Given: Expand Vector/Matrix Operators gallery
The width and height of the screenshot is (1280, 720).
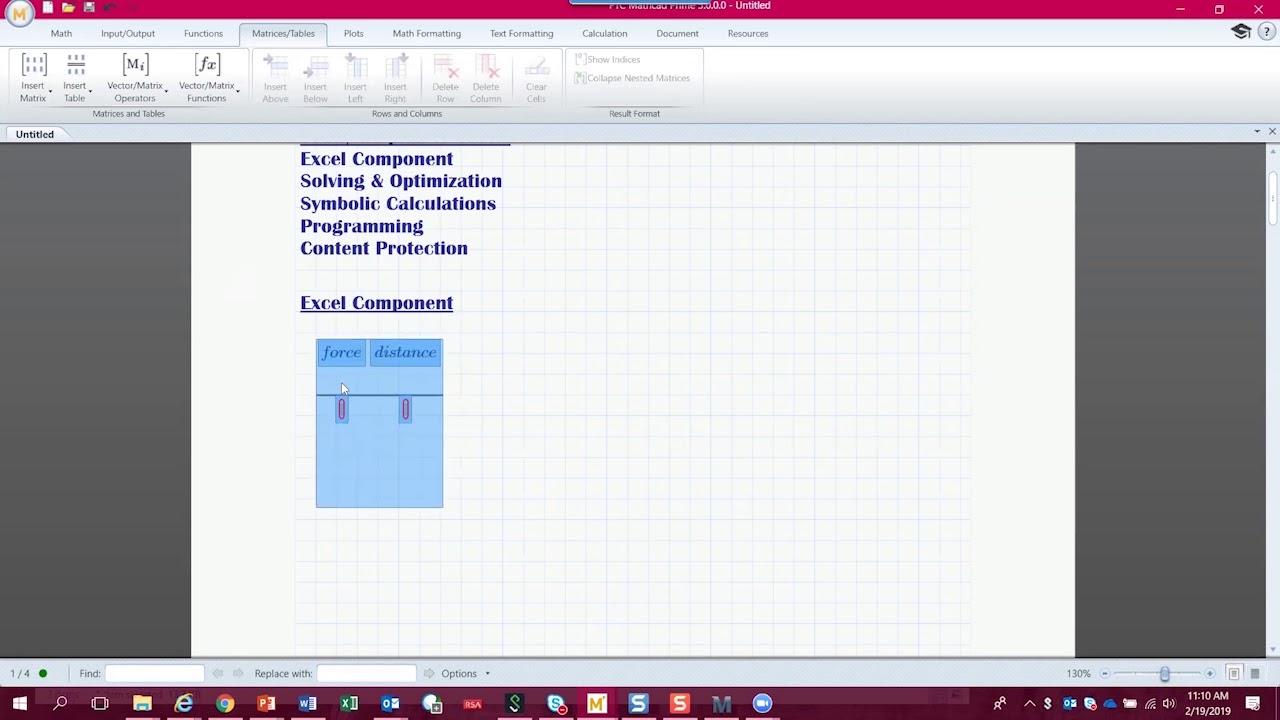Looking at the screenshot, I should 135,79.
